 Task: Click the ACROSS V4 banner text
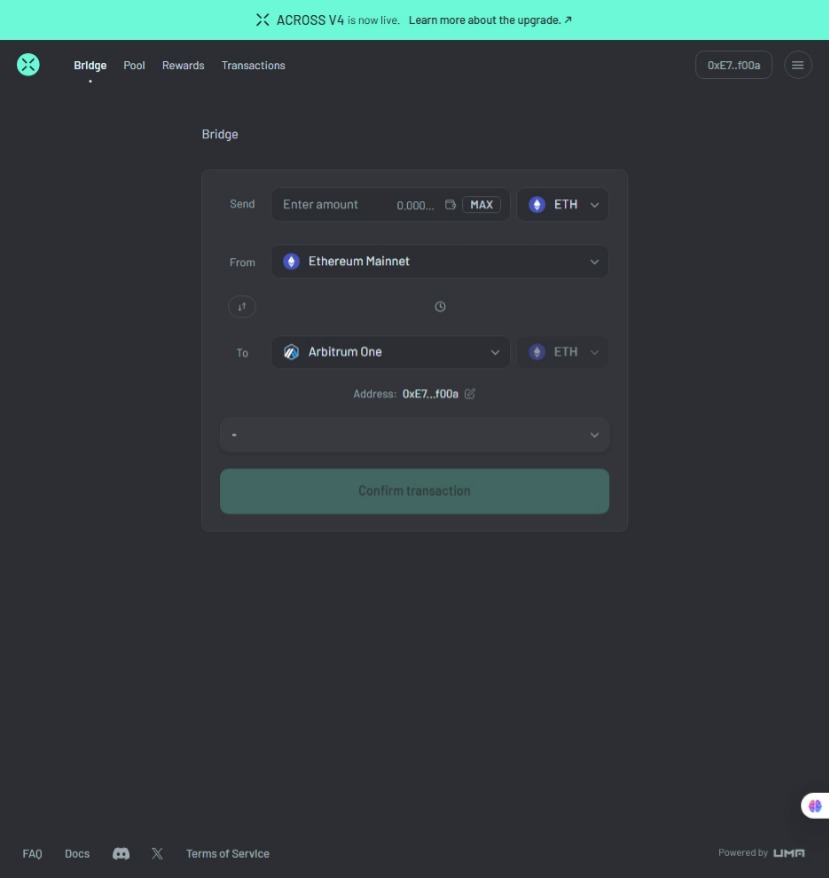[x=310, y=20]
